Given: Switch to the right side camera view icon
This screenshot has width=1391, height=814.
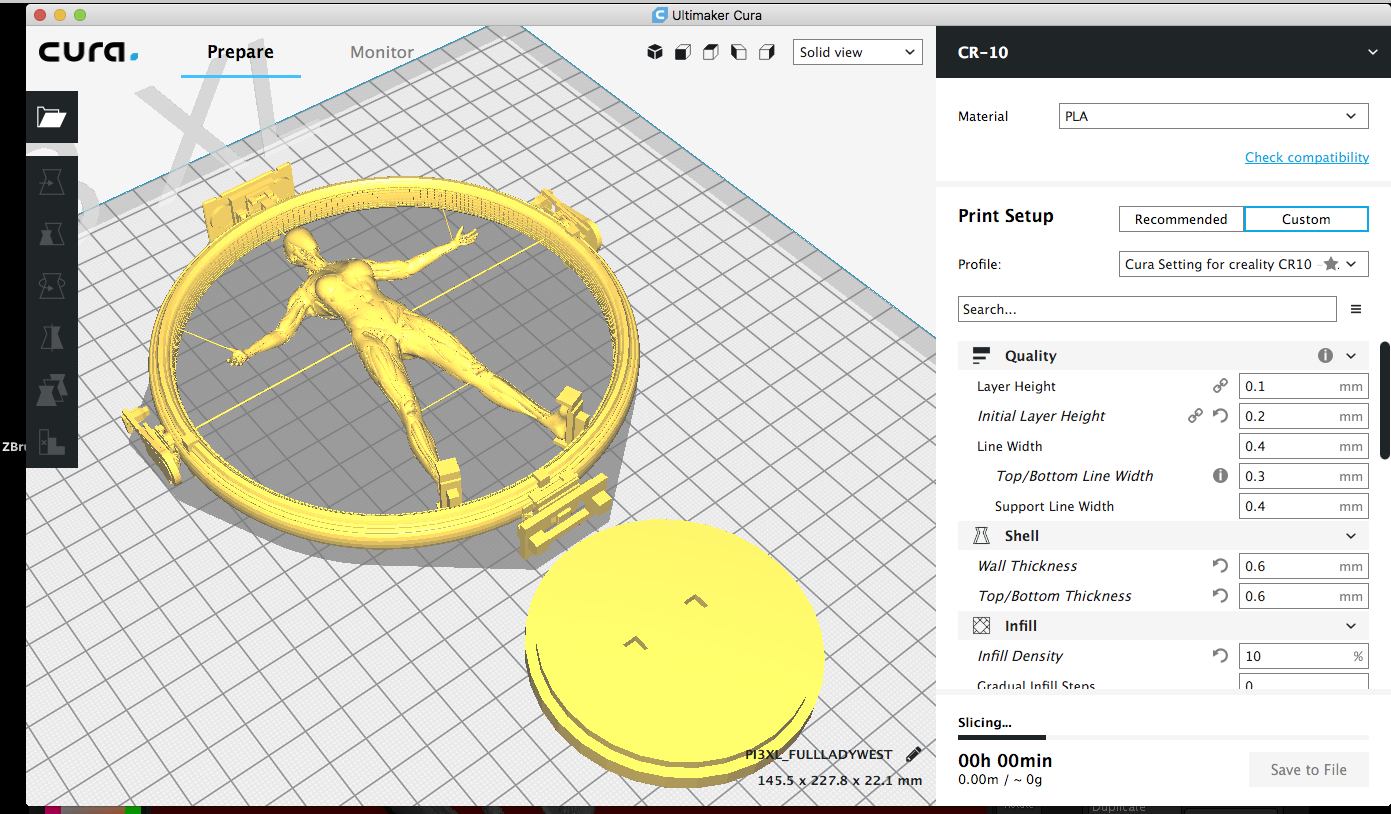Looking at the screenshot, I should tap(767, 52).
